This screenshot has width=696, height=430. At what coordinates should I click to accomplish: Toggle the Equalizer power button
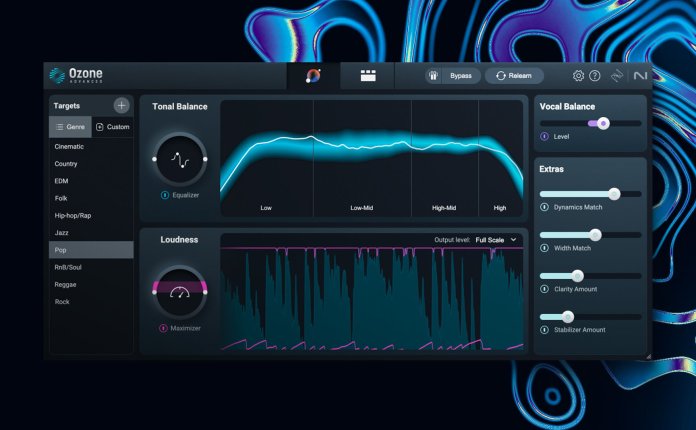(165, 195)
